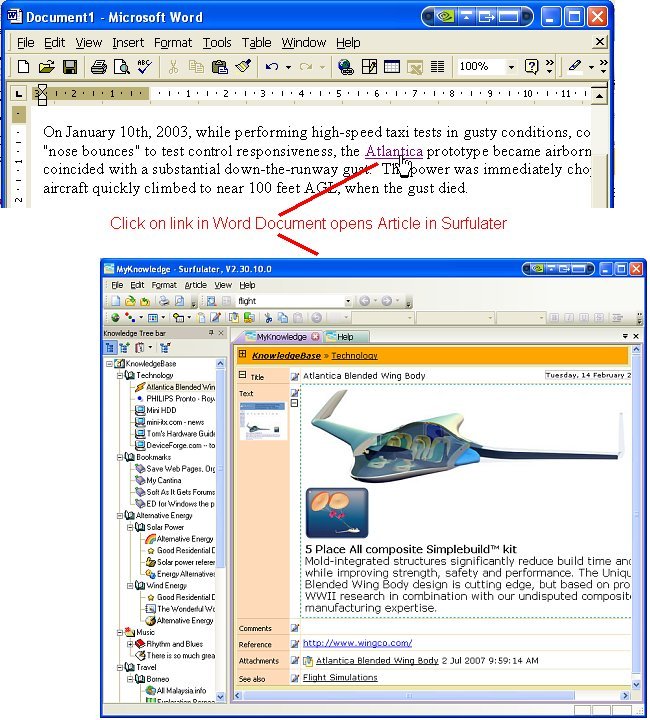Open the flight search box dropdown in Surfulater
Screen dimensions: 650x720
(348, 301)
